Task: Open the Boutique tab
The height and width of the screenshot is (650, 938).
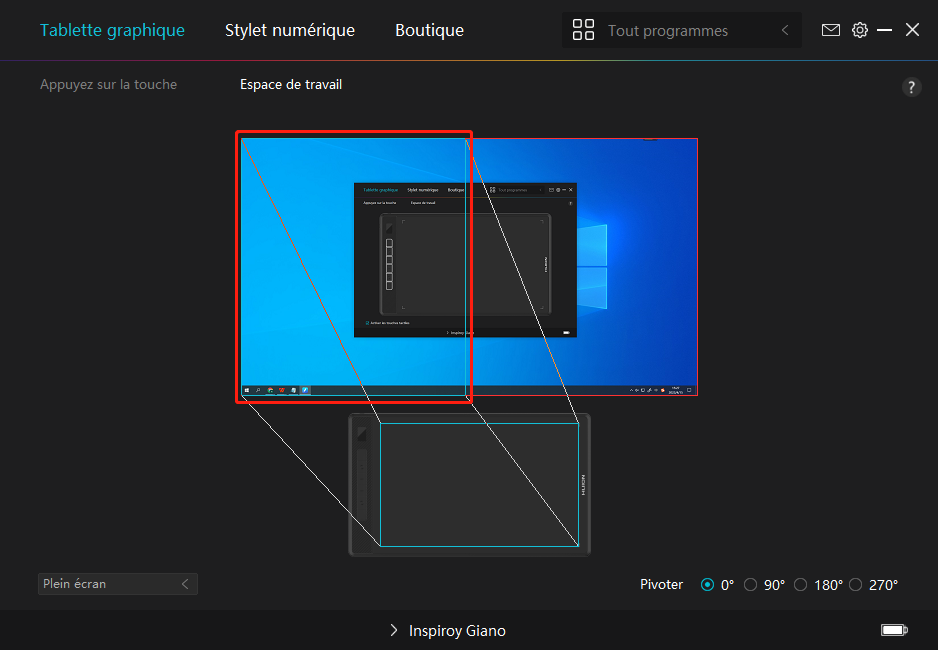Action: pos(429,30)
